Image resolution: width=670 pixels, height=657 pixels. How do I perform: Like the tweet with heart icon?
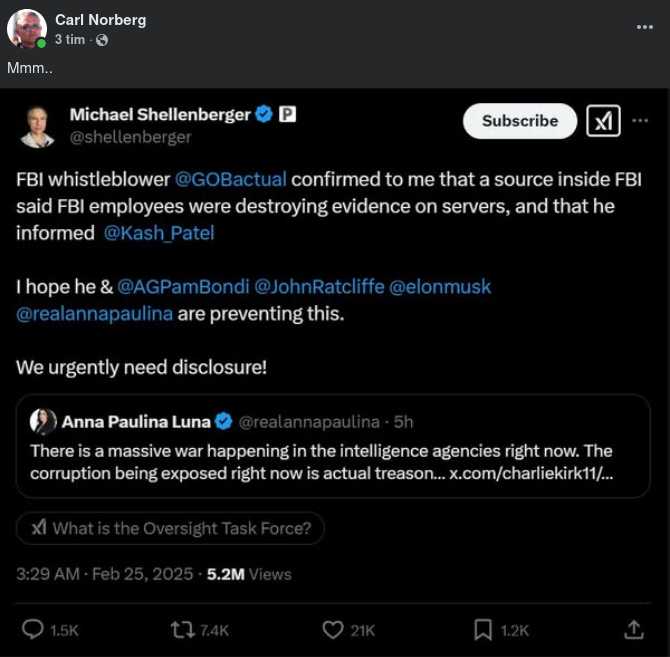tap(333, 629)
